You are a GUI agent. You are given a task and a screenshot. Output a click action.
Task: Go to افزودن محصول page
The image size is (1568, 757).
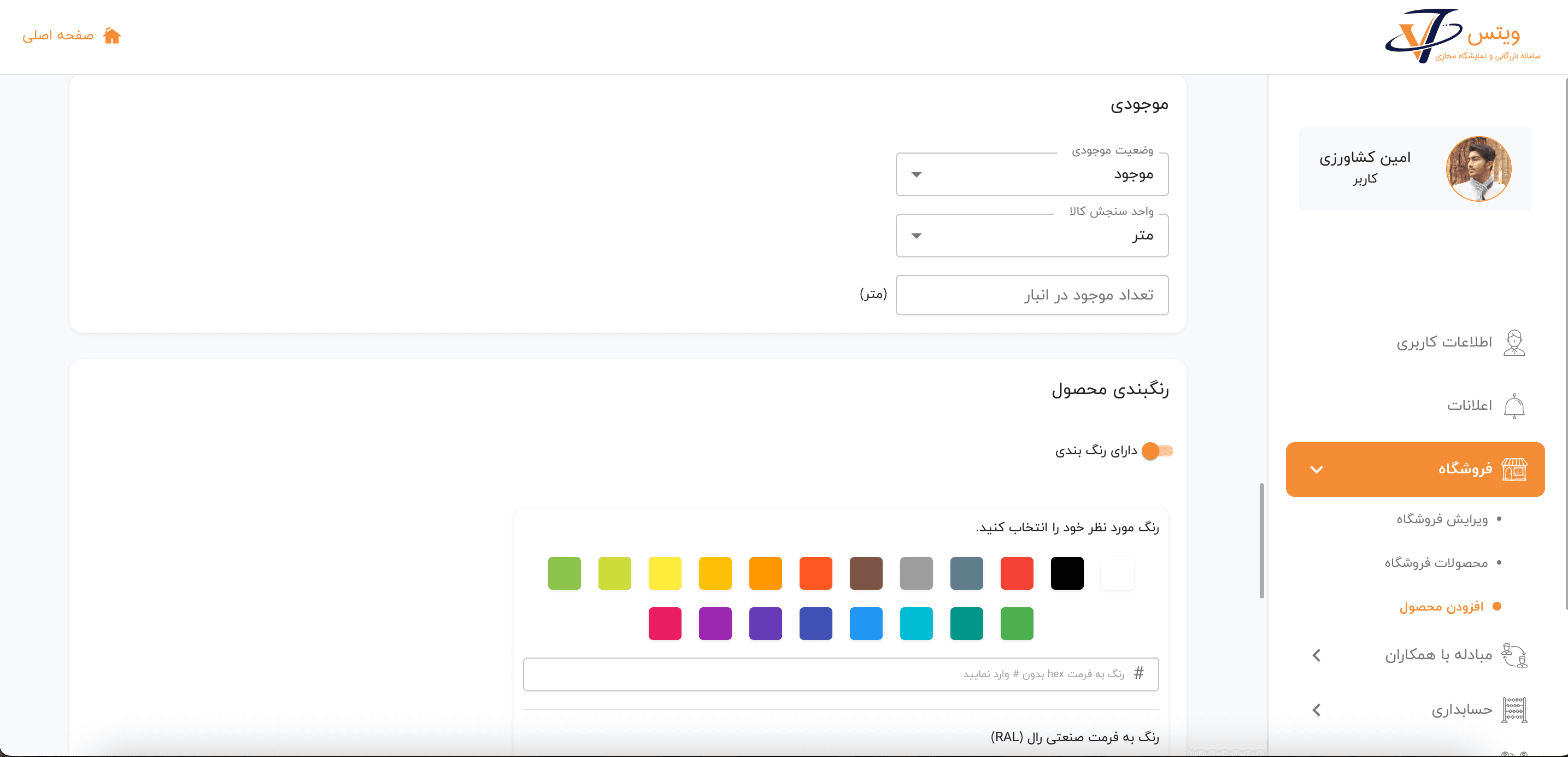1441,607
